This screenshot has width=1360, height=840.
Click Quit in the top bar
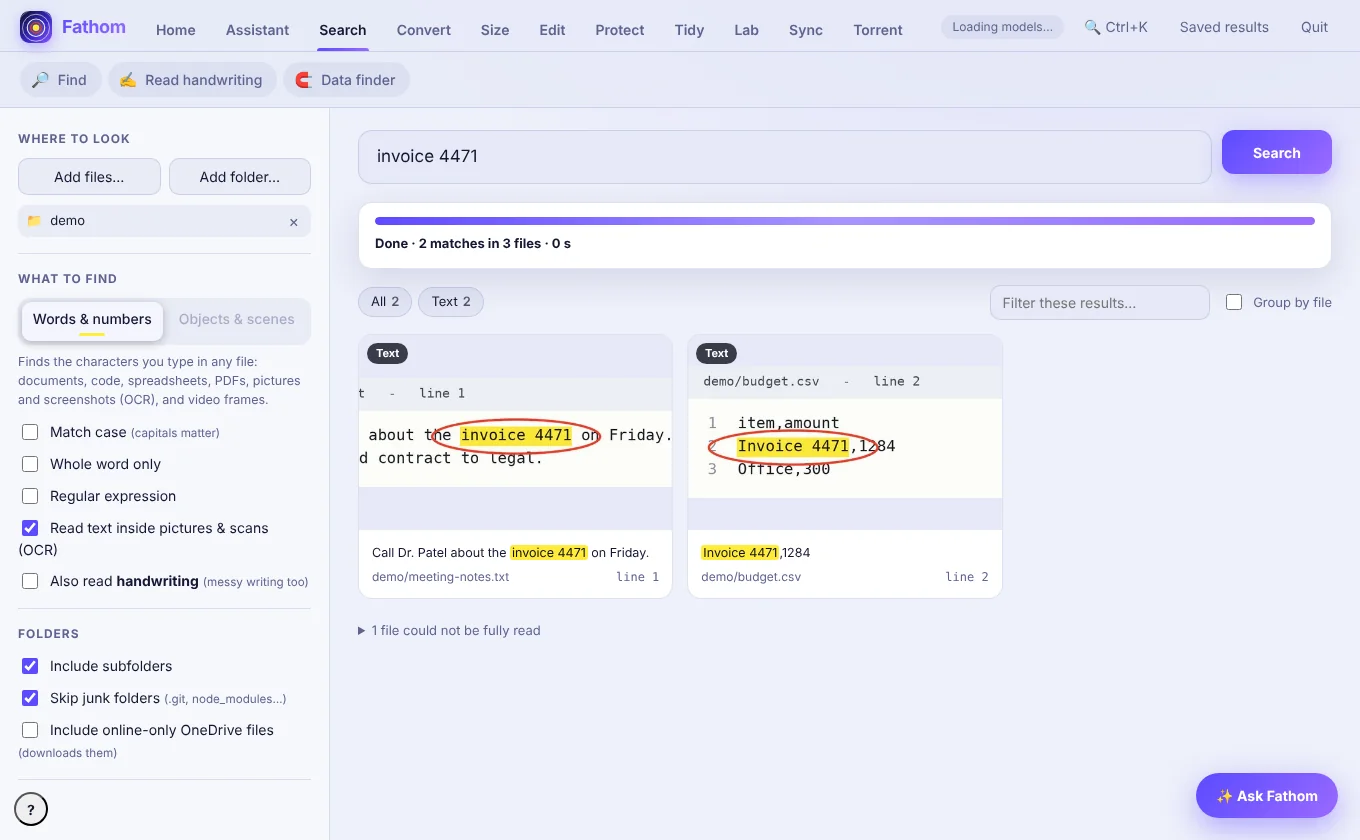click(1315, 27)
